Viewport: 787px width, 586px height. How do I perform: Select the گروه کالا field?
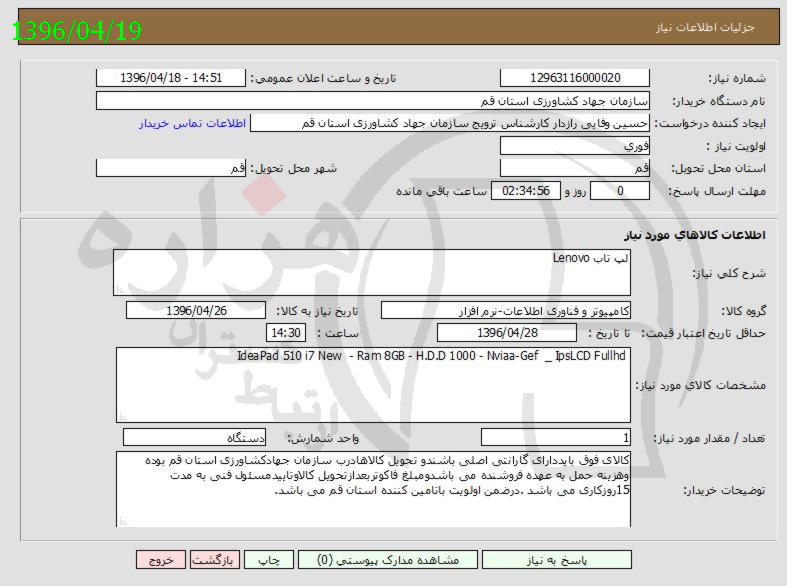pyautogui.click(x=506, y=311)
